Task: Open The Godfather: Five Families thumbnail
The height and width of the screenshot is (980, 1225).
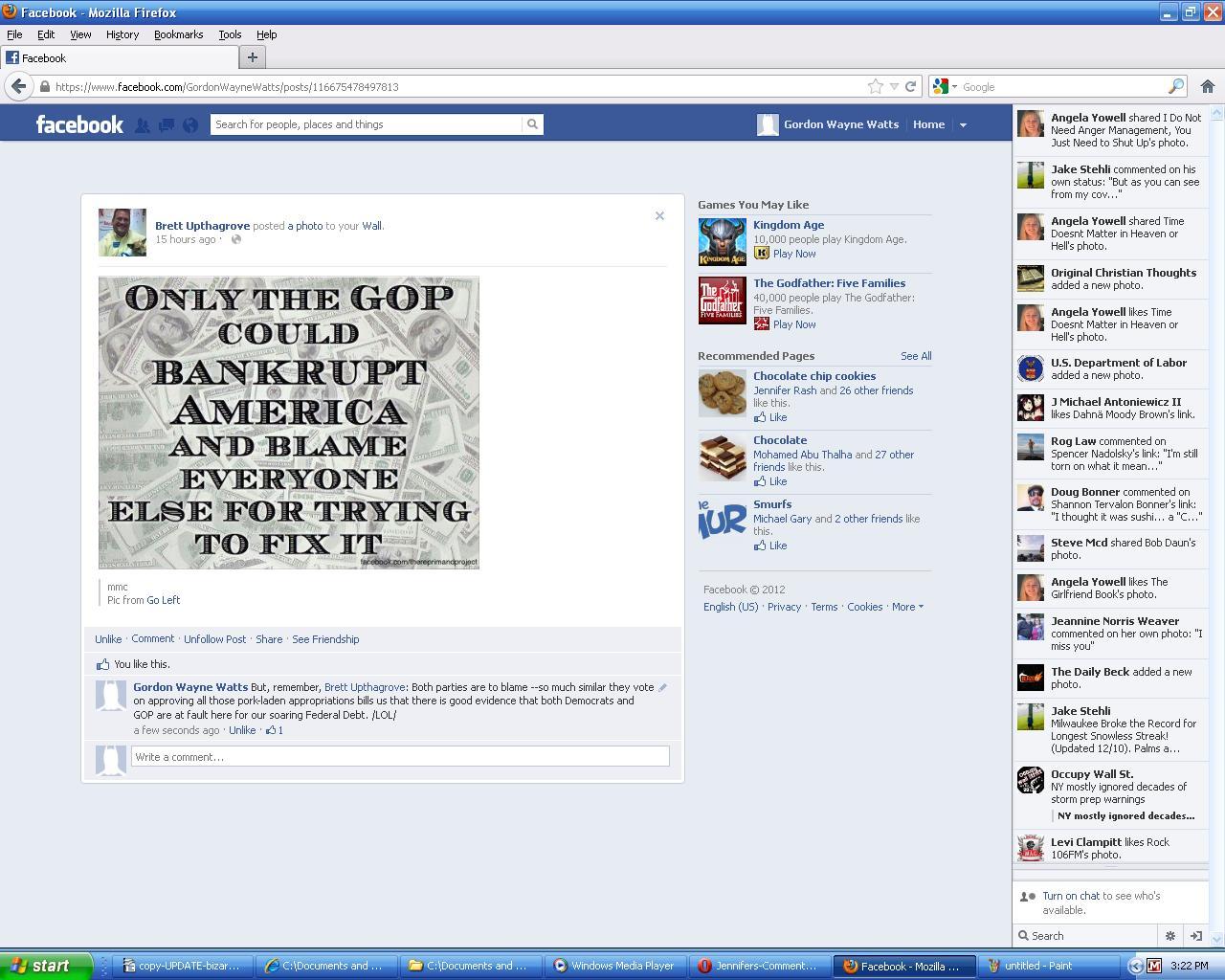Action: [x=722, y=301]
